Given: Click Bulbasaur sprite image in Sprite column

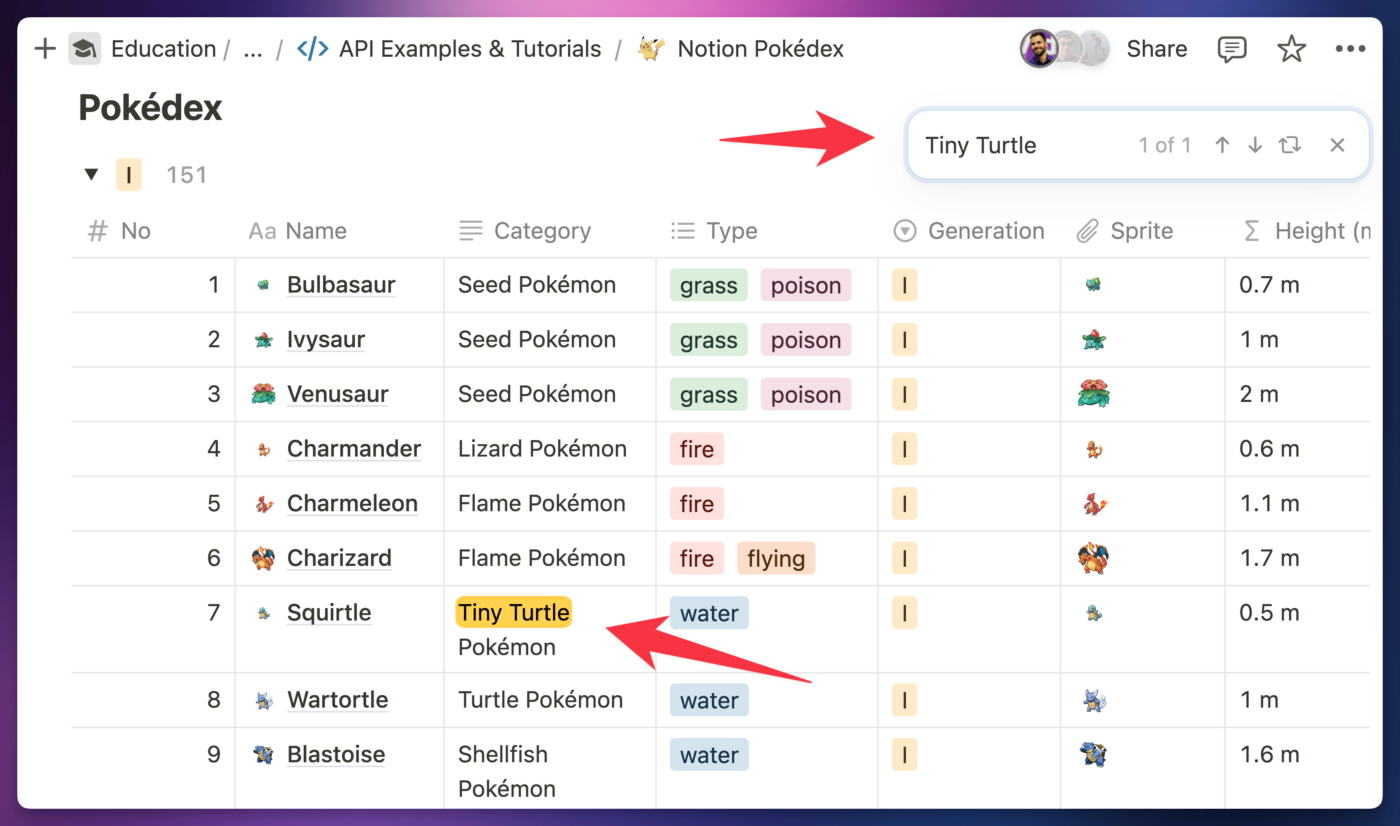Looking at the screenshot, I should (1093, 285).
